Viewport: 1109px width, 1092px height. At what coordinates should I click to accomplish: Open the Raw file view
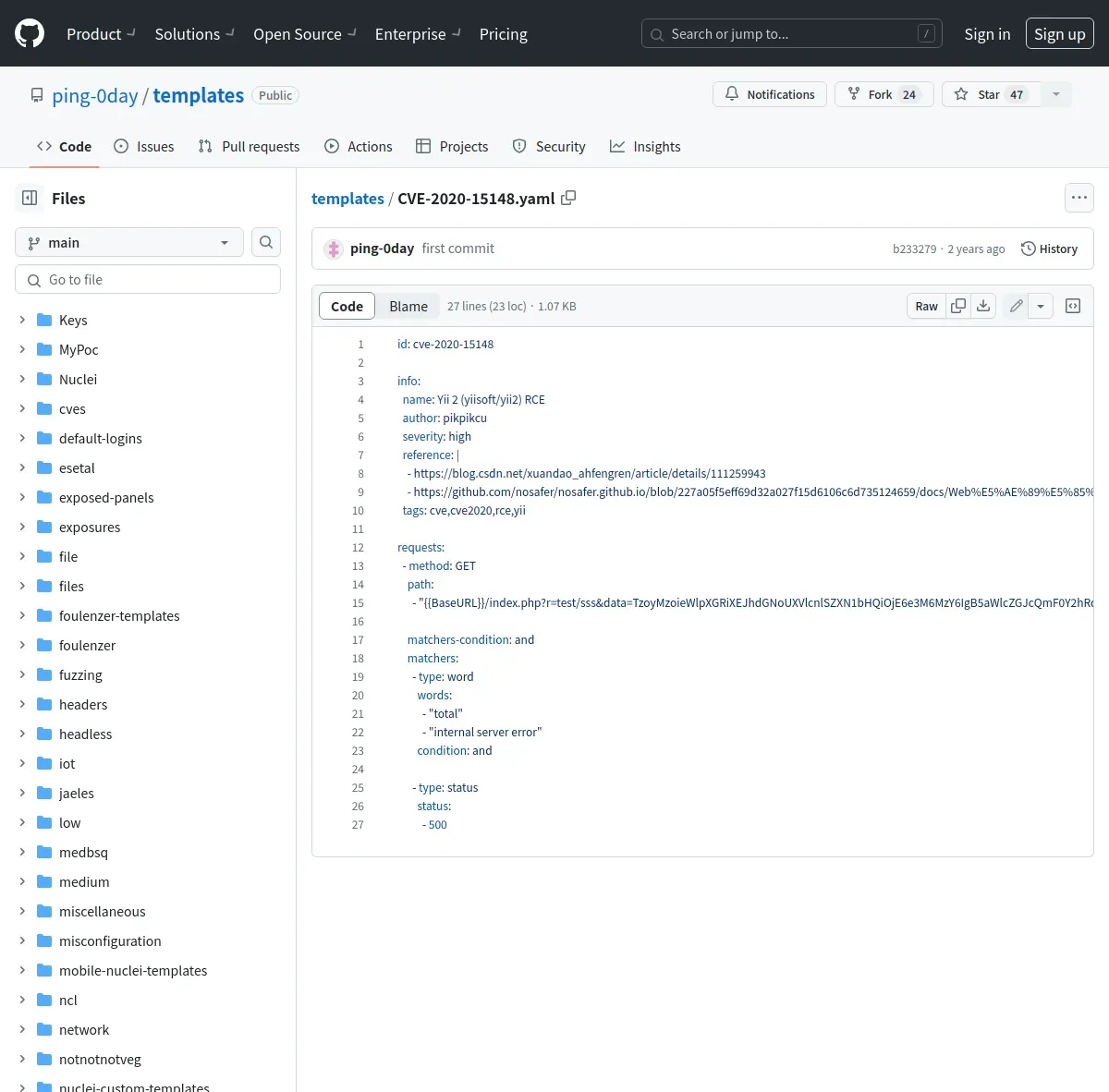point(926,306)
